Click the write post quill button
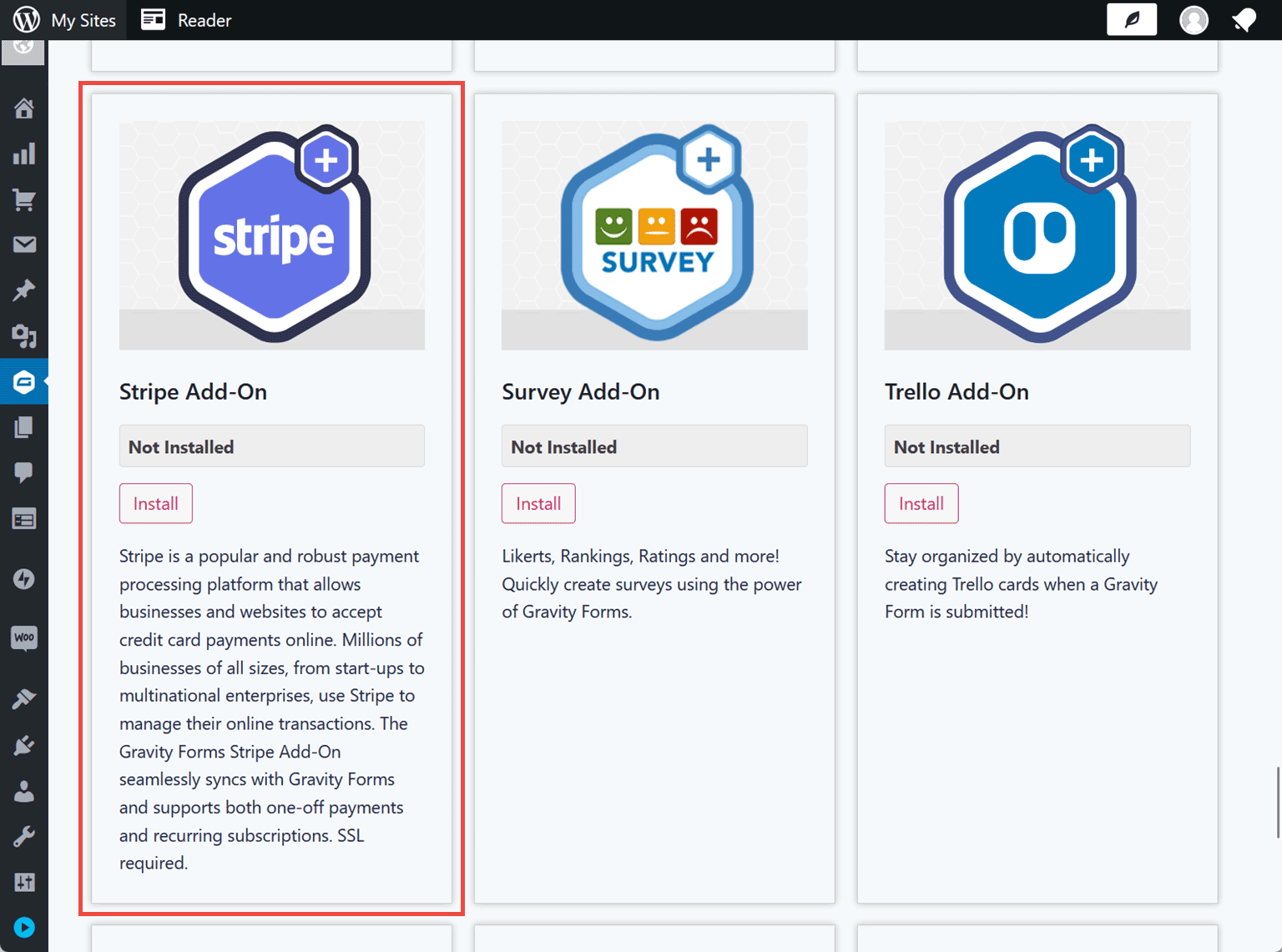Viewport: 1282px width, 952px height. (1131, 19)
